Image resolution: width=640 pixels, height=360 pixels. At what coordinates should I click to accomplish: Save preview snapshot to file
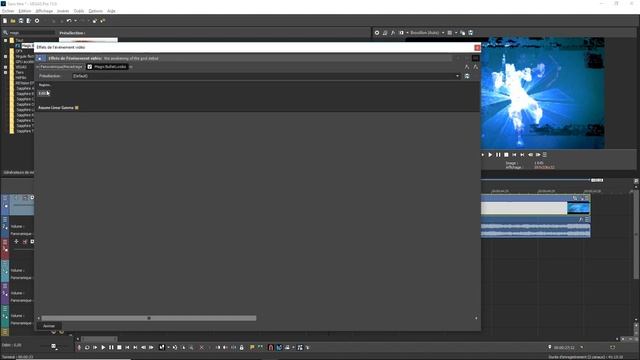471,33
